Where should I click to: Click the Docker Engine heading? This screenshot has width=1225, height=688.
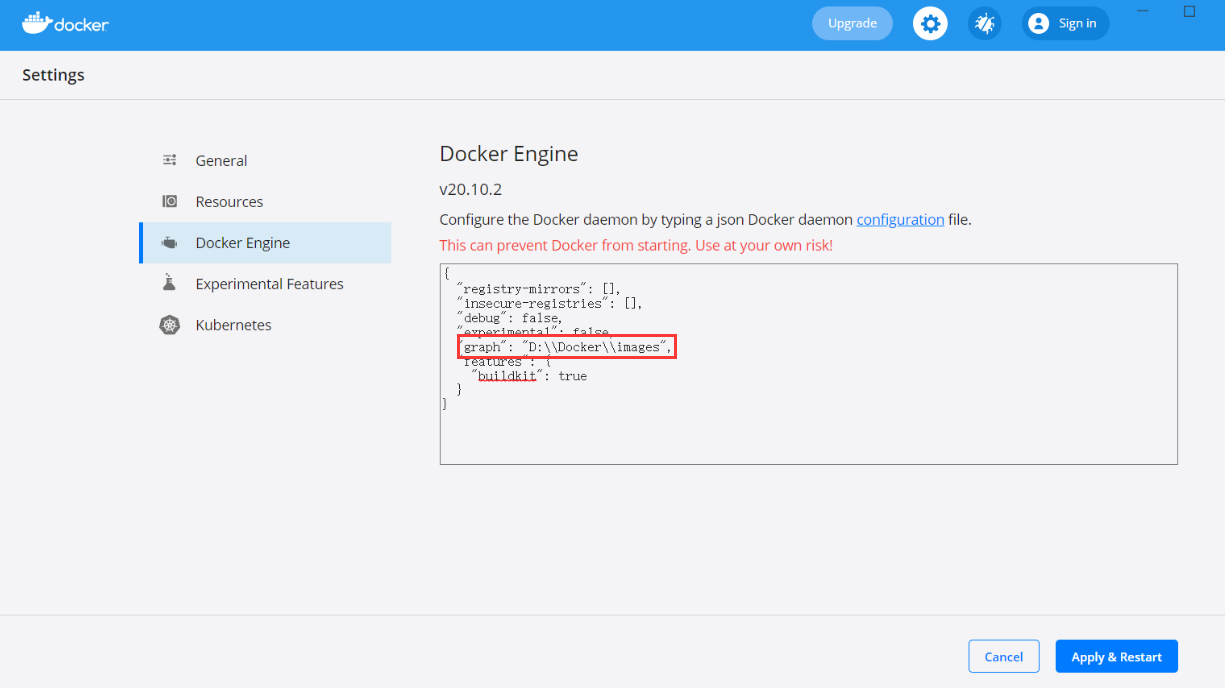tap(509, 154)
